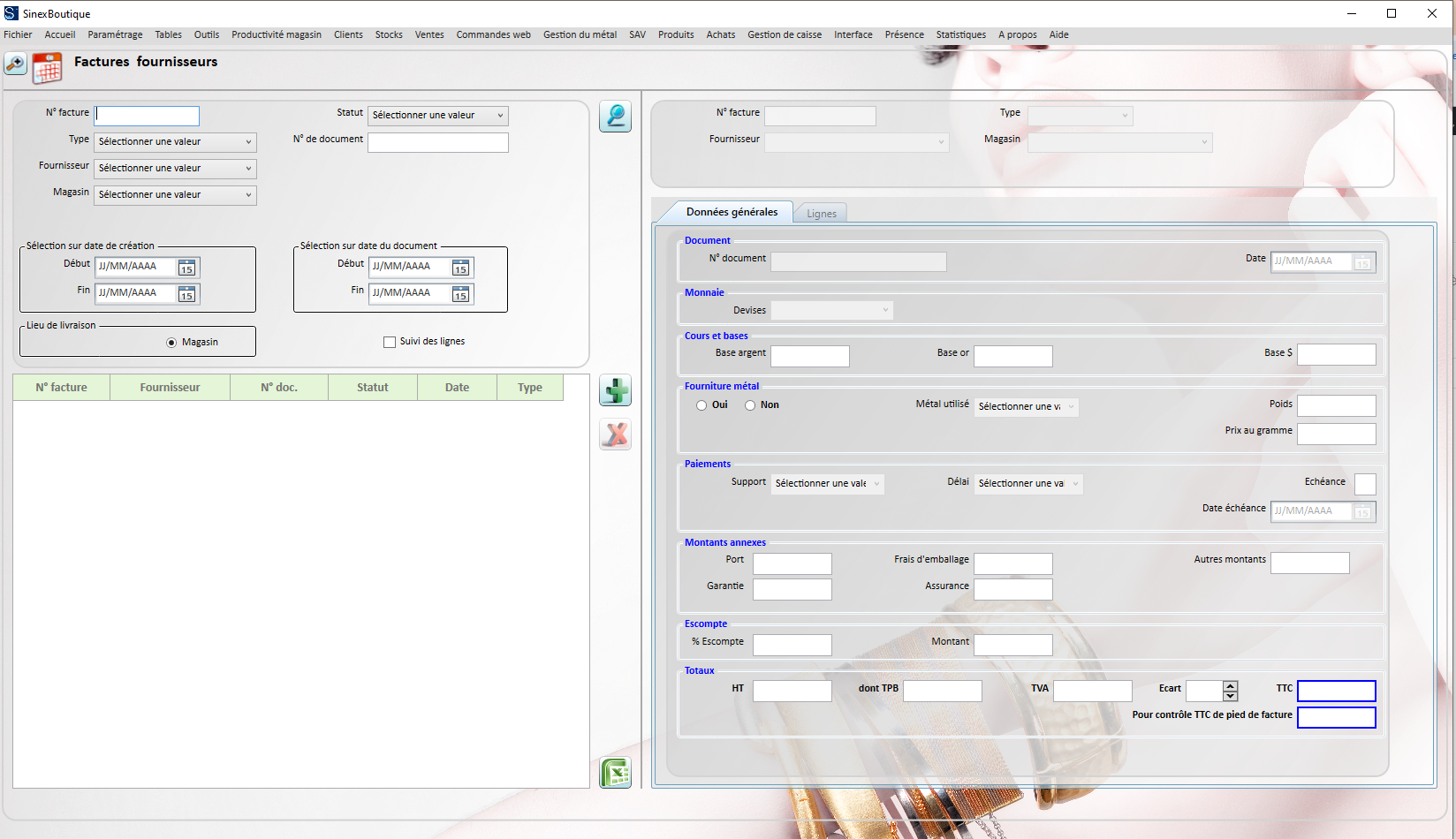Switch to the Lignes tab
This screenshot has height=839, width=1456.
coord(821,214)
